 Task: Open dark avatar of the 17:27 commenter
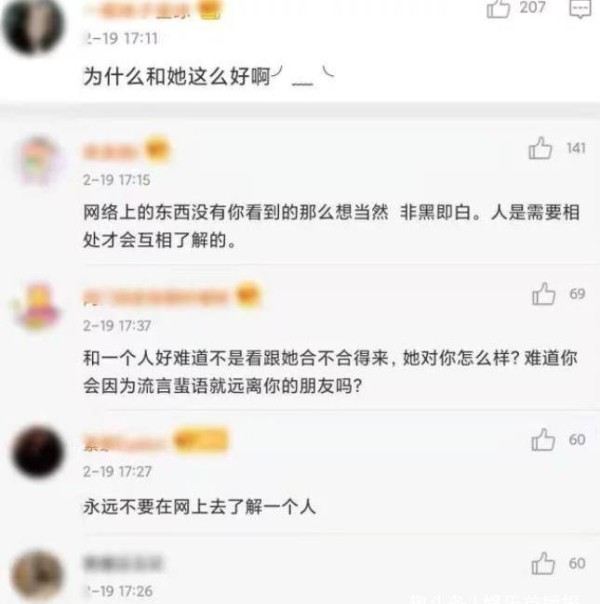38,452
